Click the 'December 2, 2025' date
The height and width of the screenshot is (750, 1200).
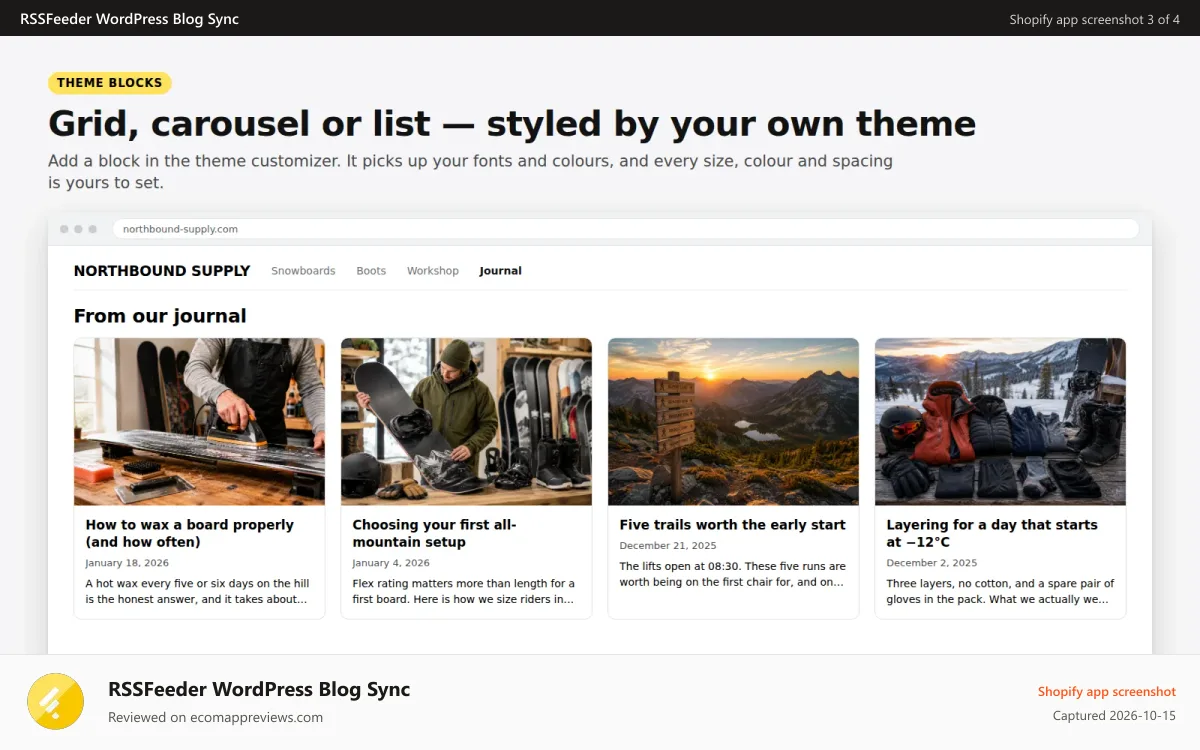[932, 563]
